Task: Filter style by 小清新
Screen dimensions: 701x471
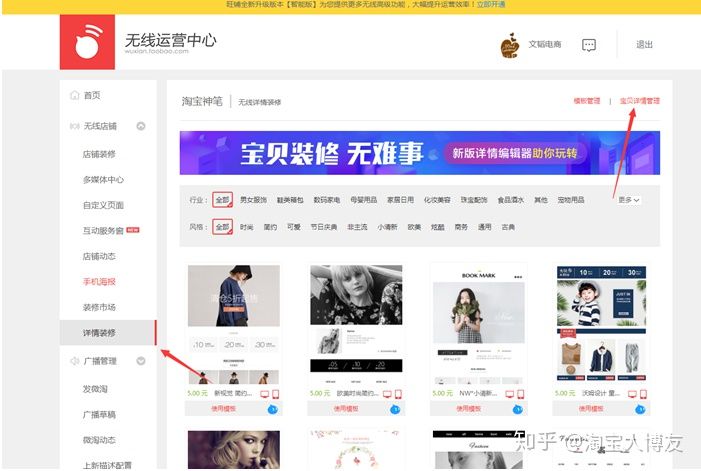Action: [387, 227]
